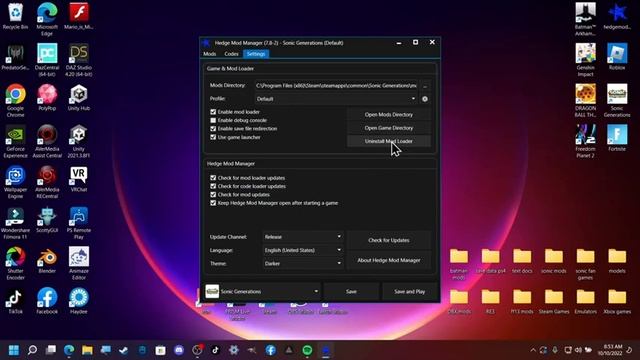Open the Flash Mario desktop icon
The image size is (640, 360).
79,17
